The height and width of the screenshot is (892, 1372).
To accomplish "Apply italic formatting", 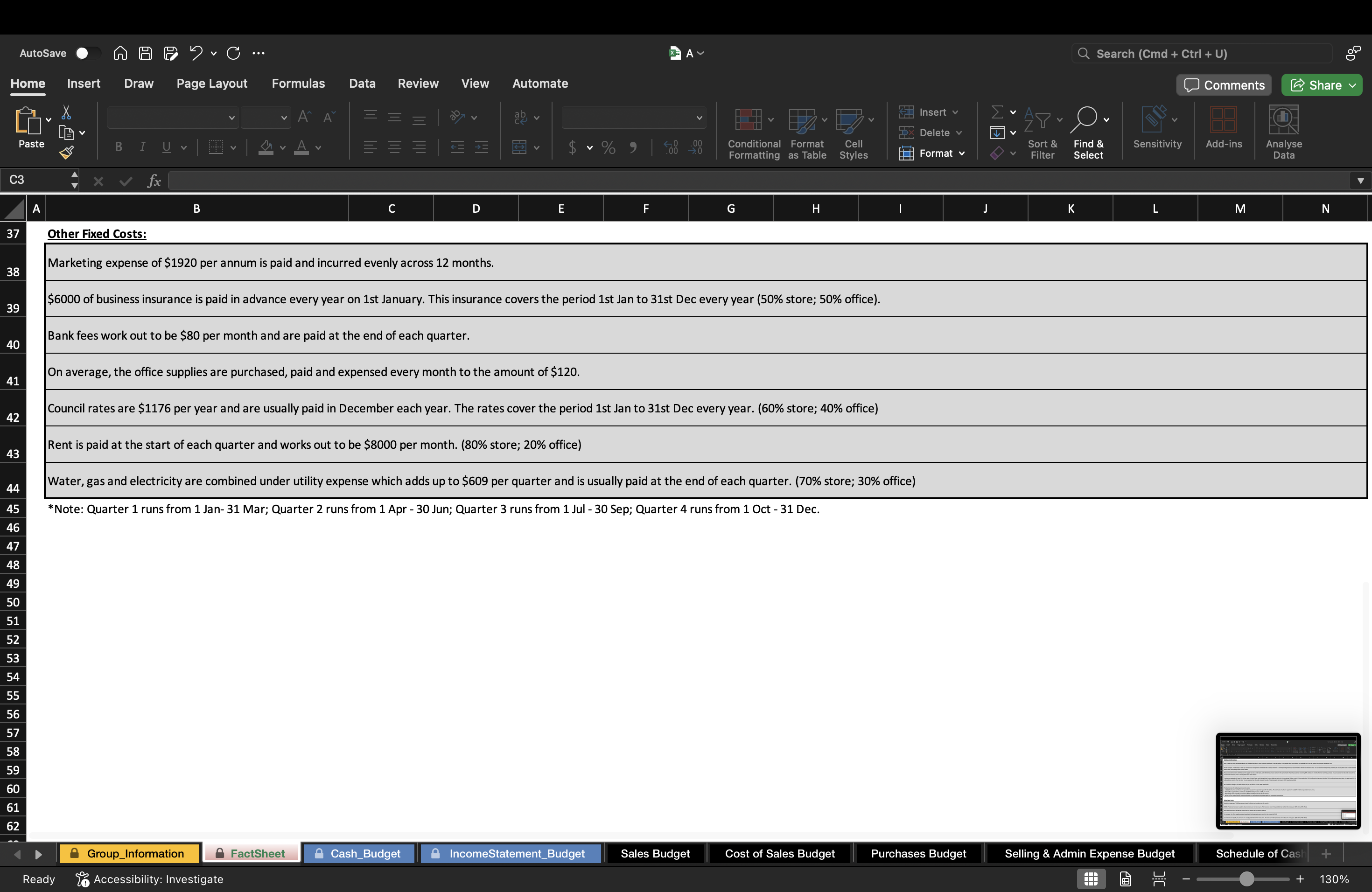I will click(x=142, y=147).
